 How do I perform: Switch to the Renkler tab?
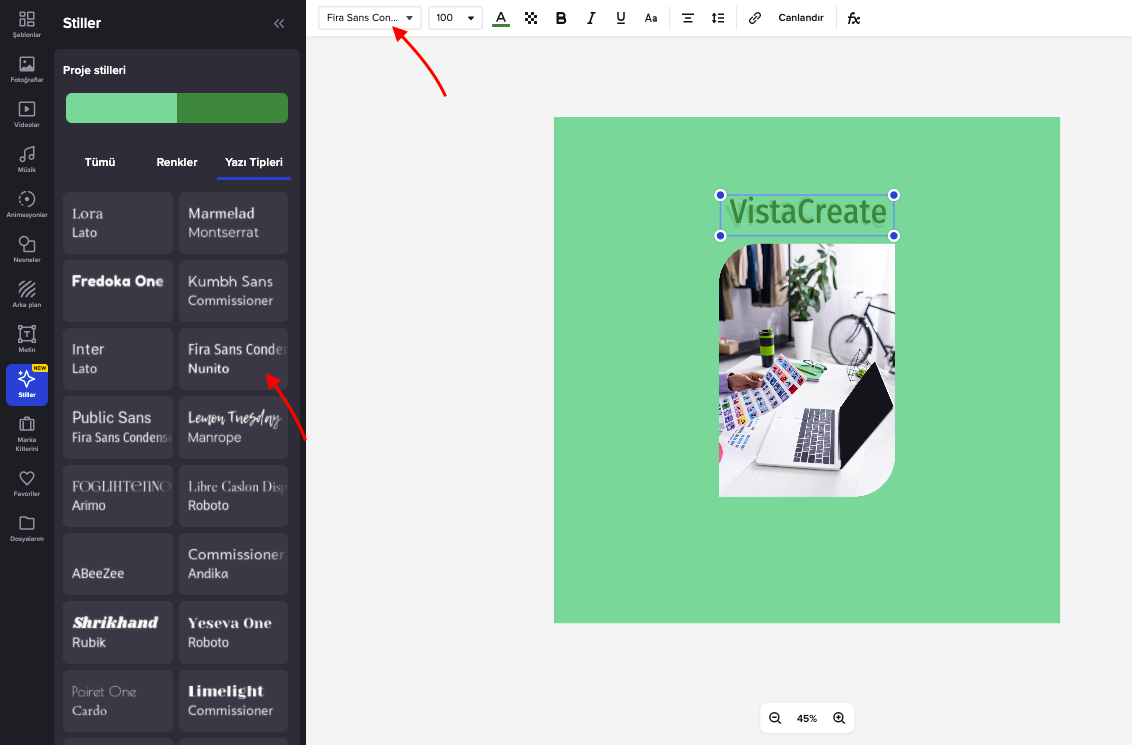(x=177, y=162)
